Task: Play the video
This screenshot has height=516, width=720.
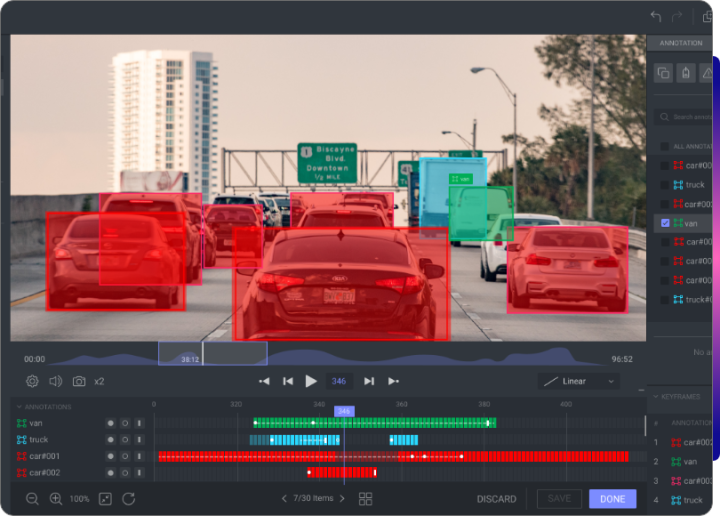Action: coord(311,381)
